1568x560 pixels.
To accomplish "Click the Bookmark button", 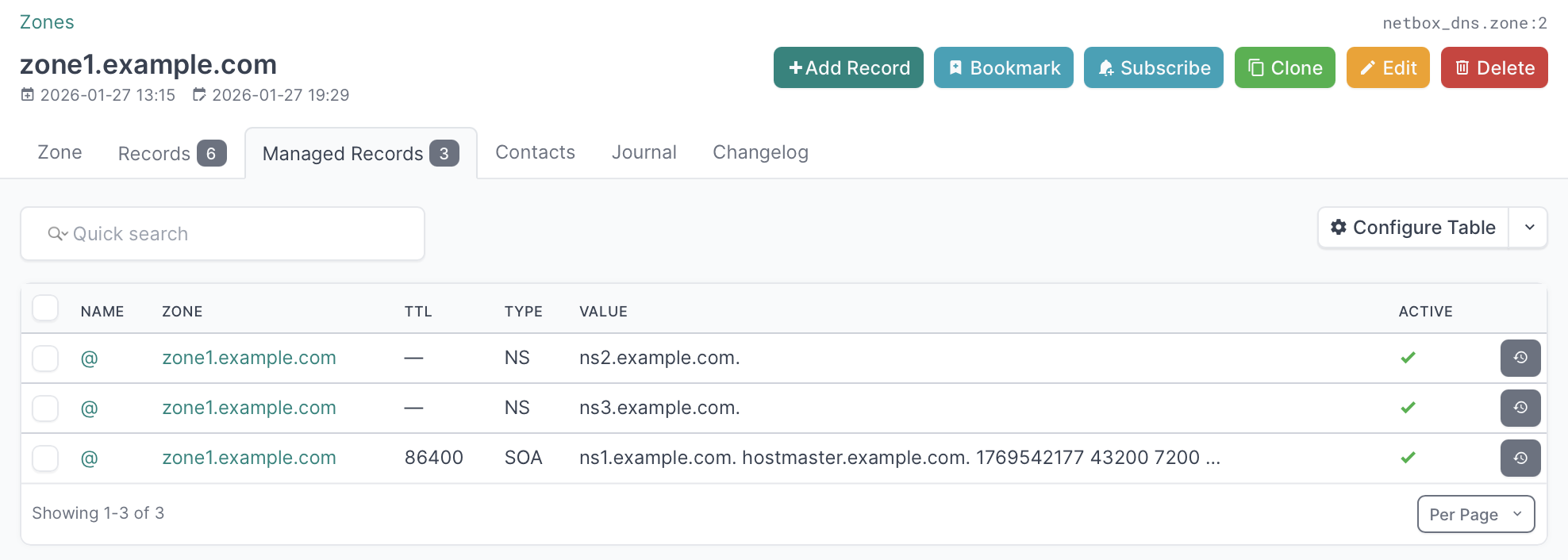I will [x=1003, y=67].
